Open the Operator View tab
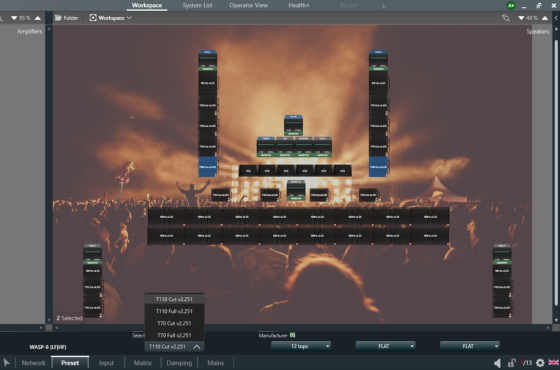The width and height of the screenshot is (560, 370). point(248,5)
